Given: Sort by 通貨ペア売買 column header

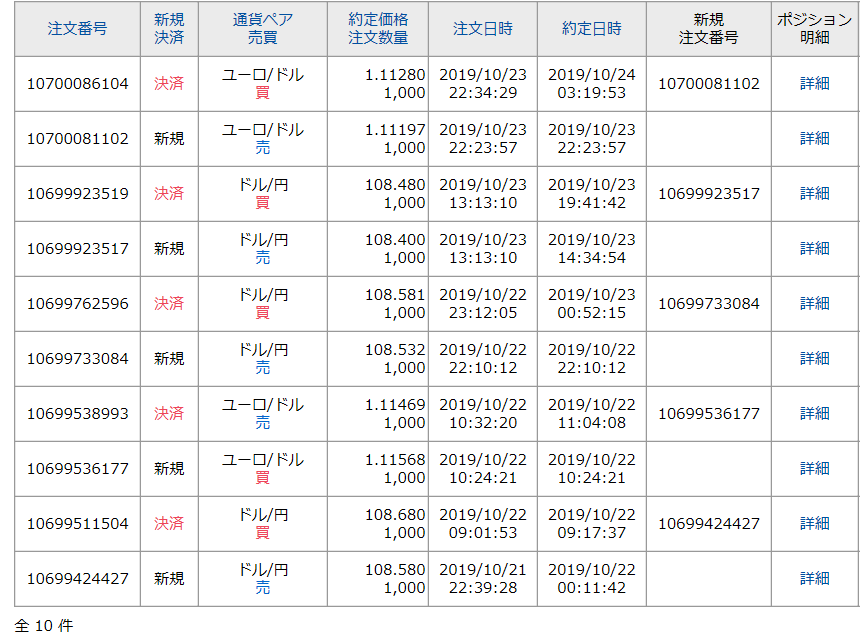Looking at the screenshot, I should (x=263, y=29).
